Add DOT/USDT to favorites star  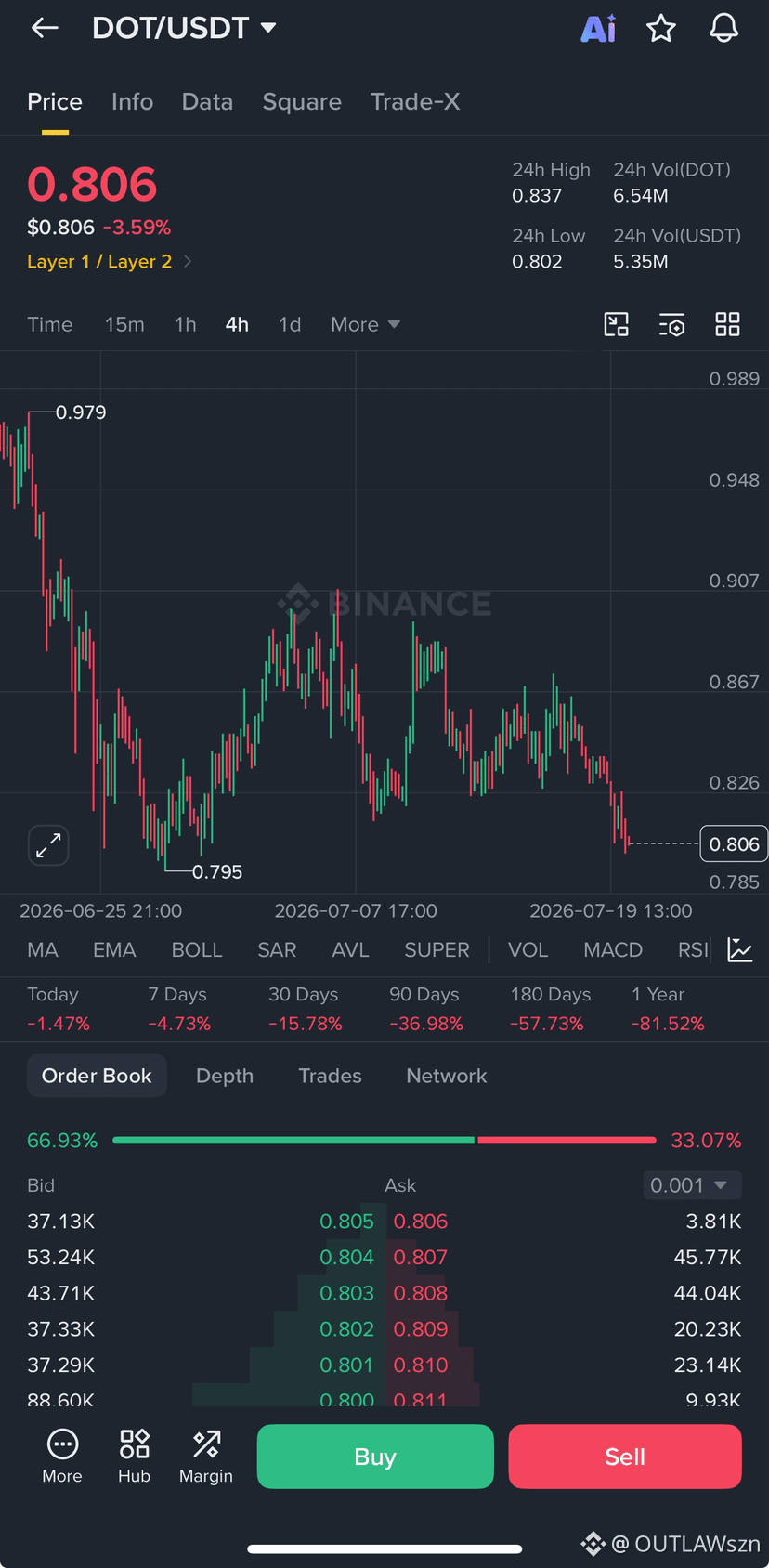pos(661,28)
